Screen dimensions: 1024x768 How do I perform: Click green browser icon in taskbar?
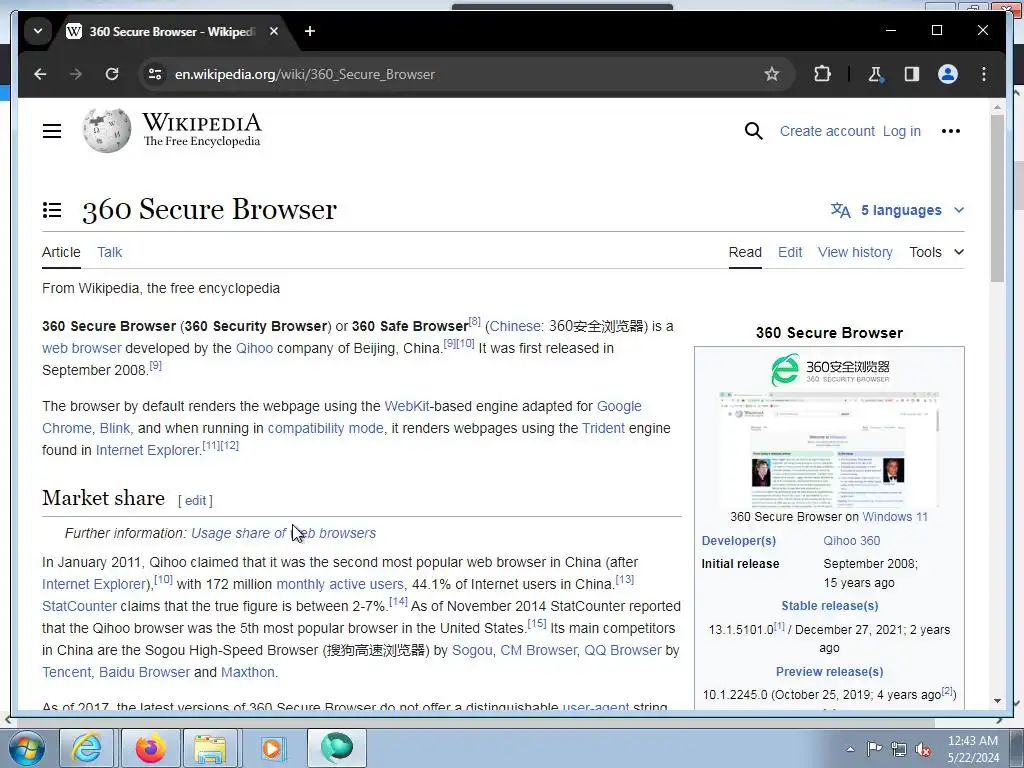pyautogui.click(x=336, y=748)
